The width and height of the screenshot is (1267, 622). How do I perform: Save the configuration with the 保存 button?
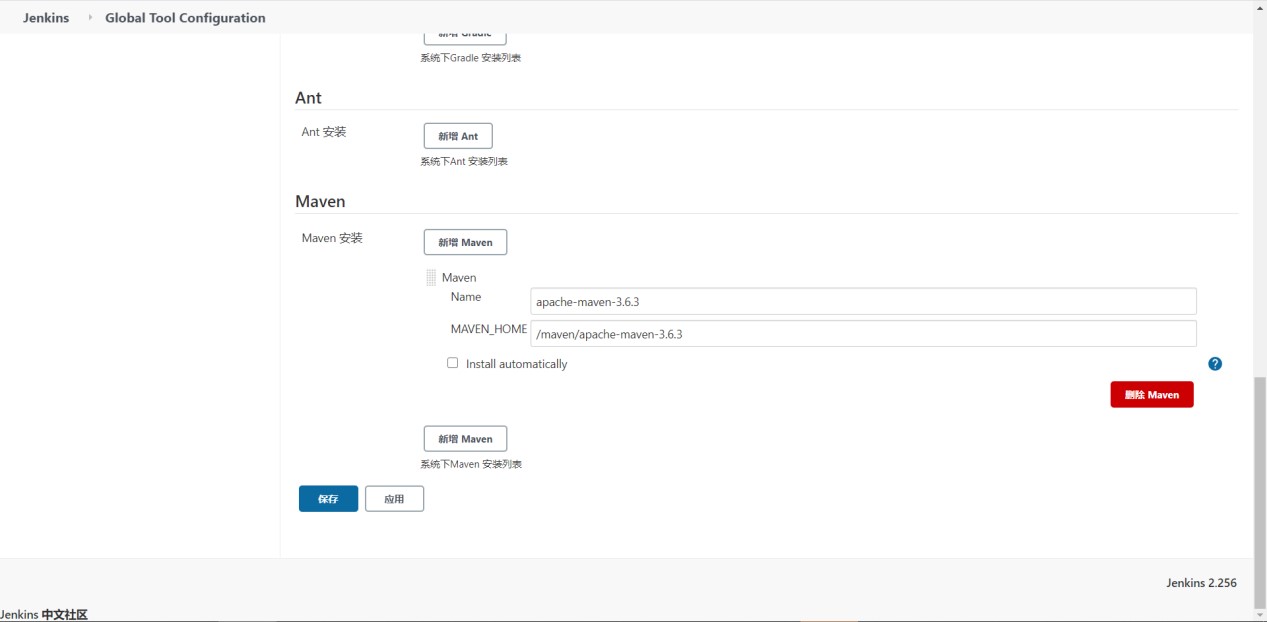click(x=327, y=498)
